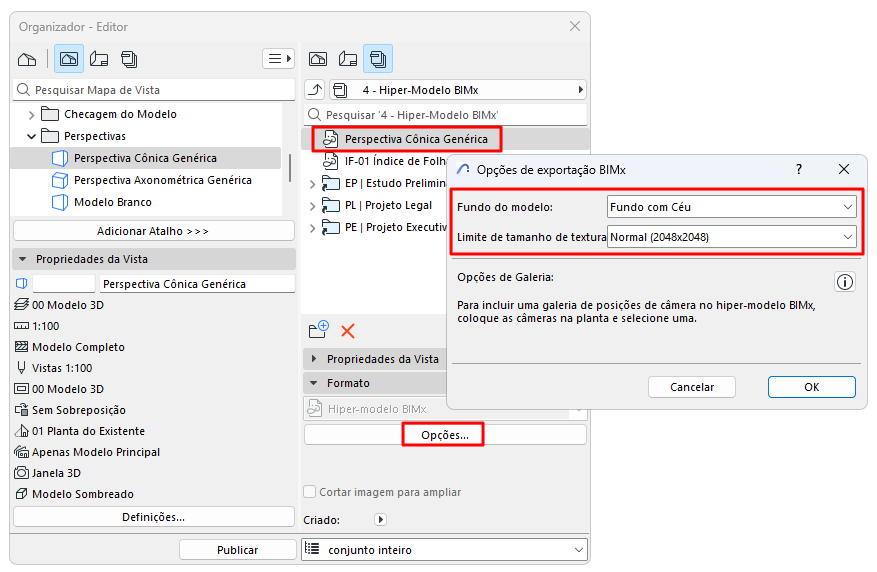Toggle the Cortar imagem para ampliar checkbox
Image resolution: width=877 pixels, height=572 pixels.
coord(309,491)
